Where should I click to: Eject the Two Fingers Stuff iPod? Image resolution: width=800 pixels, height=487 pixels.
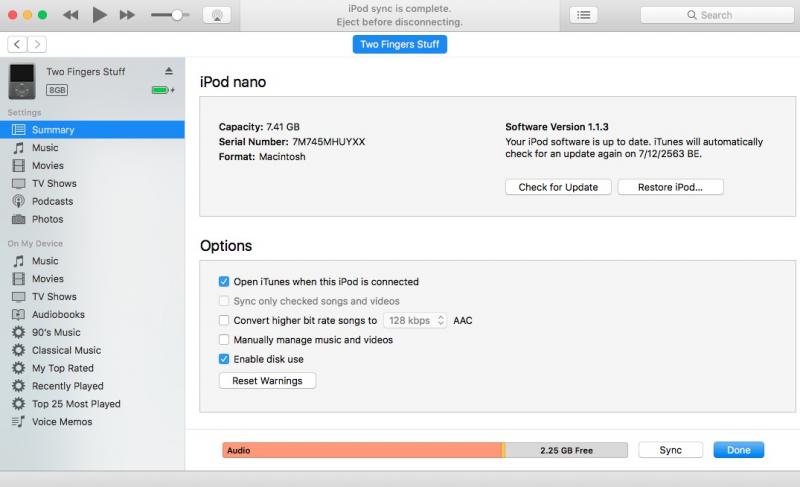[x=169, y=71]
